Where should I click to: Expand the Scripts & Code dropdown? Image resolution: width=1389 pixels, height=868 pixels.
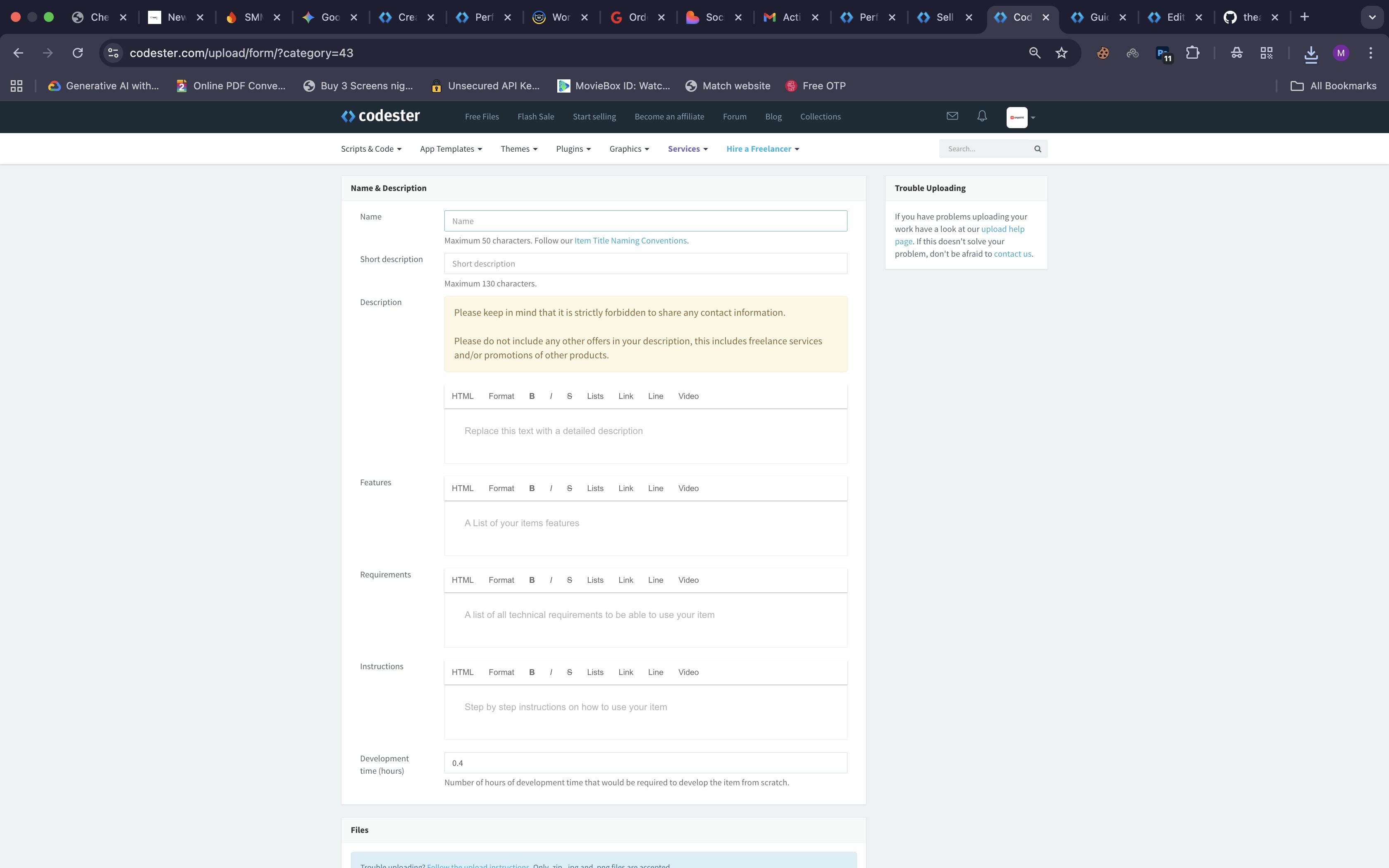point(371,149)
